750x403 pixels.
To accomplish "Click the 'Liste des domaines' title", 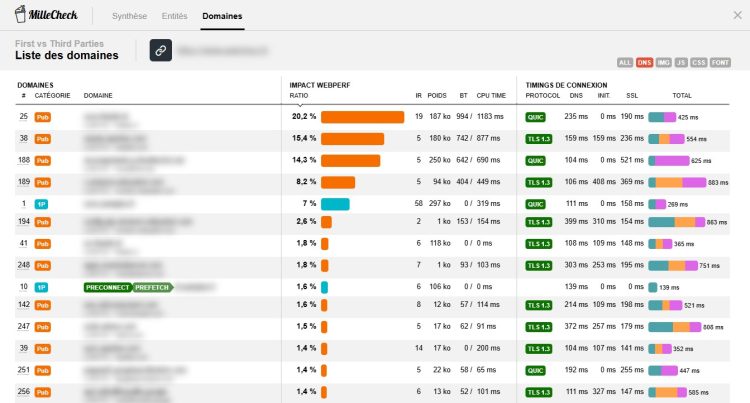I will (66, 55).
